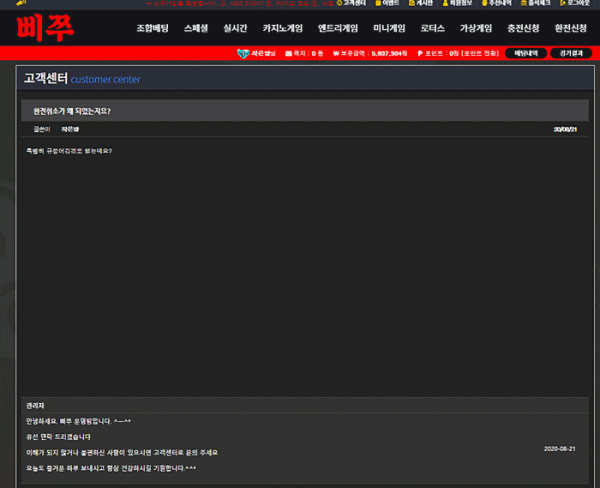Open the 카지노게임 menu
600x488 pixels.
pyautogui.click(x=283, y=28)
